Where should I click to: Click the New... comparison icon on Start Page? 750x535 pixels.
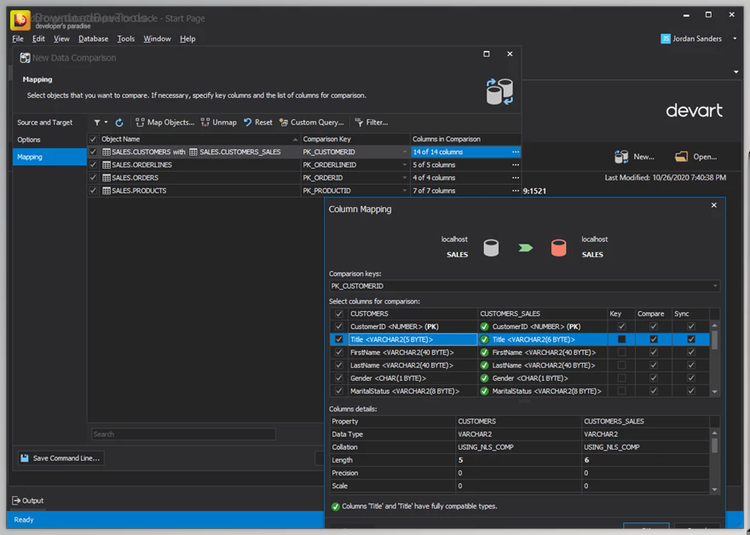[x=621, y=157]
